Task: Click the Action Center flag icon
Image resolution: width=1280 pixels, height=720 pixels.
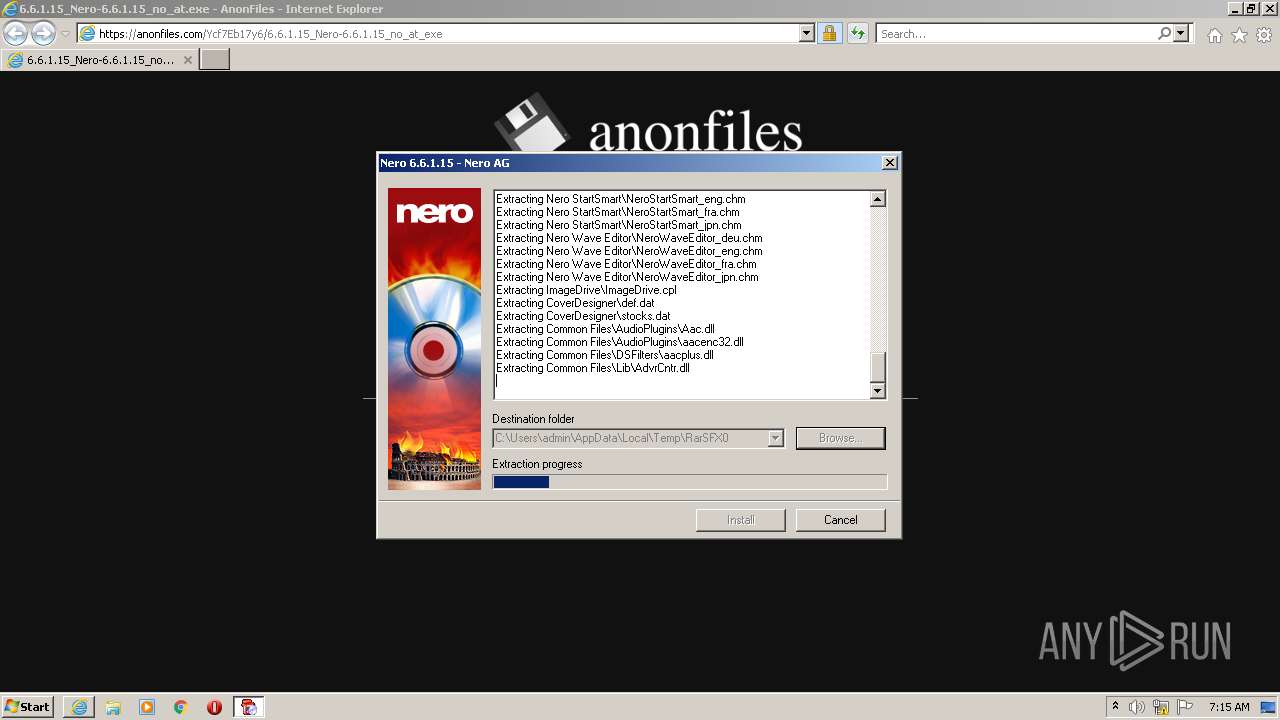Action: (x=1185, y=707)
